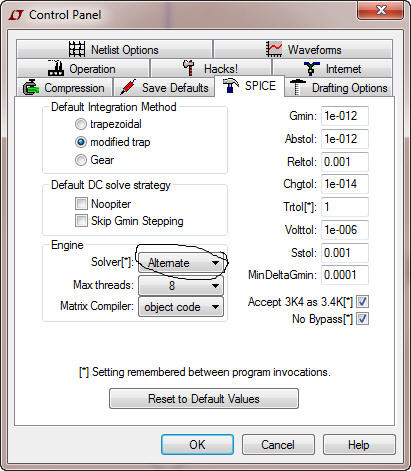Image resolution: width=411 pixels, height=471 pixels.
Task: Click the Operation factory icon
Action: [x=56, y=68]
